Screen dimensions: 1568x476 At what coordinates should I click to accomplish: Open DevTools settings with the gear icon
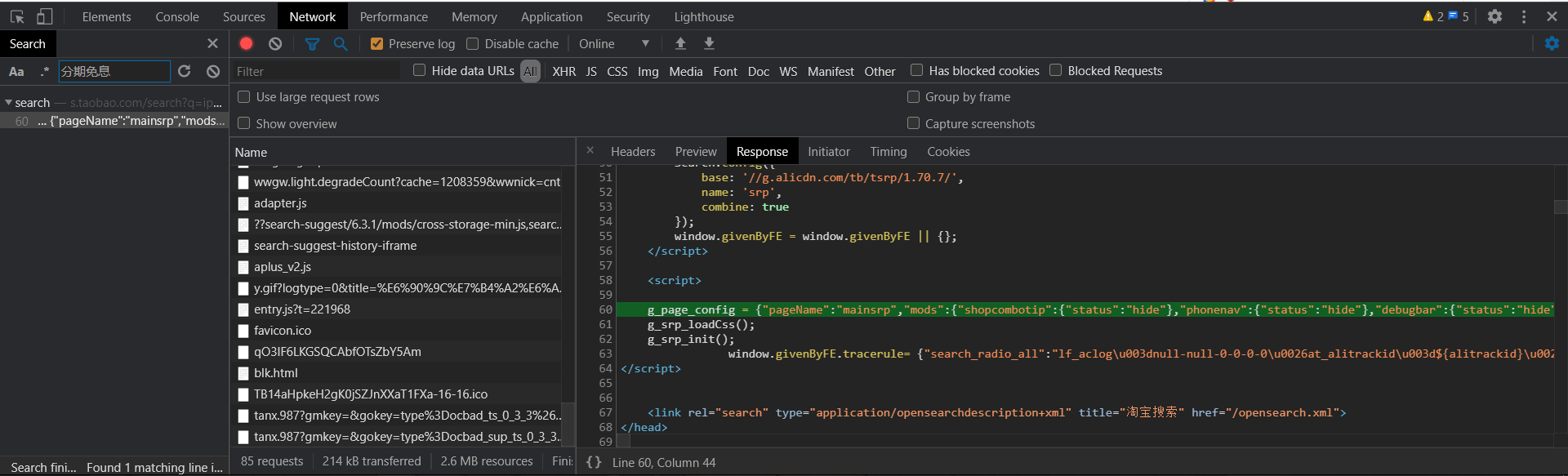(x=1494, y=16)
